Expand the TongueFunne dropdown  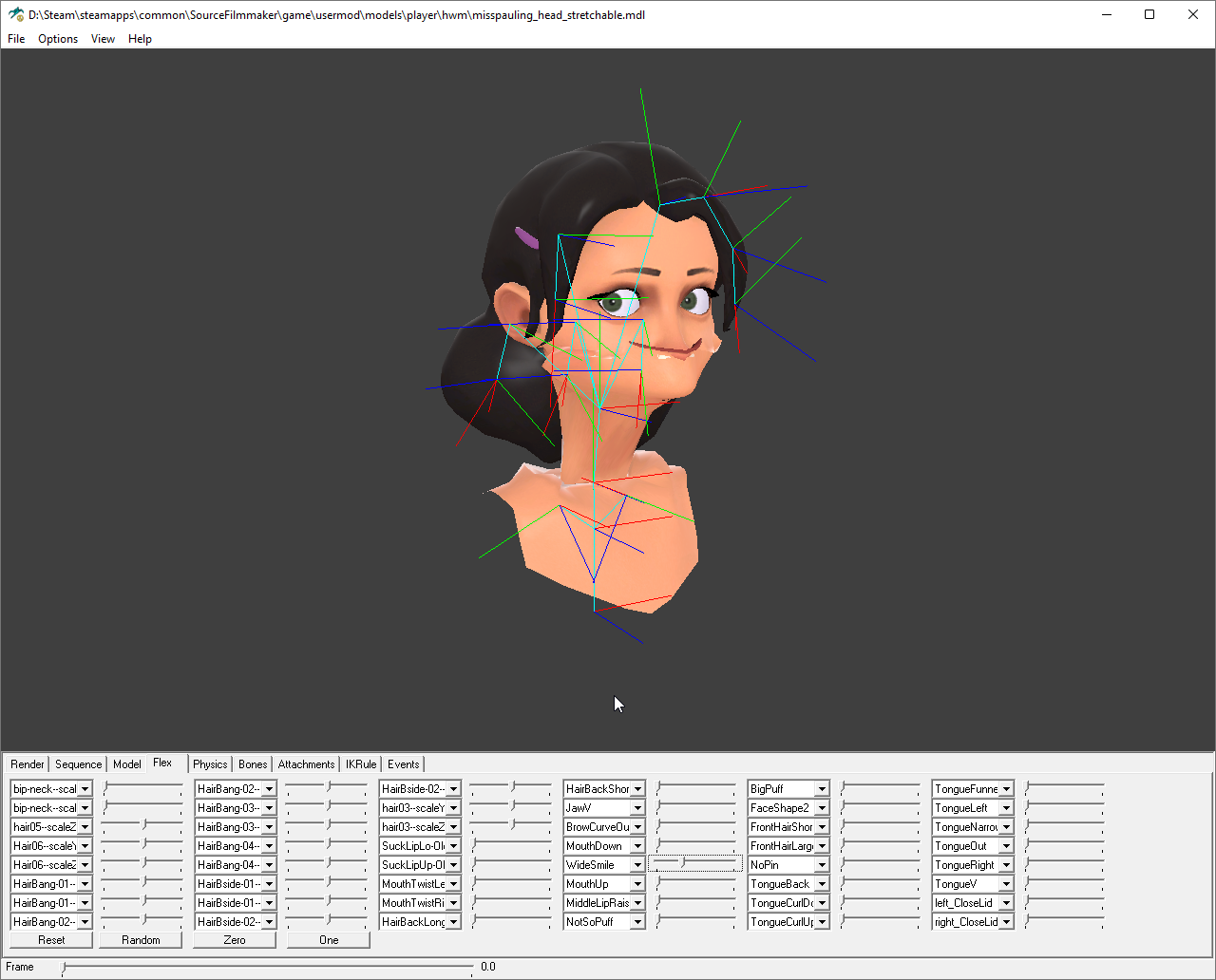click(x=1006, y=789)
